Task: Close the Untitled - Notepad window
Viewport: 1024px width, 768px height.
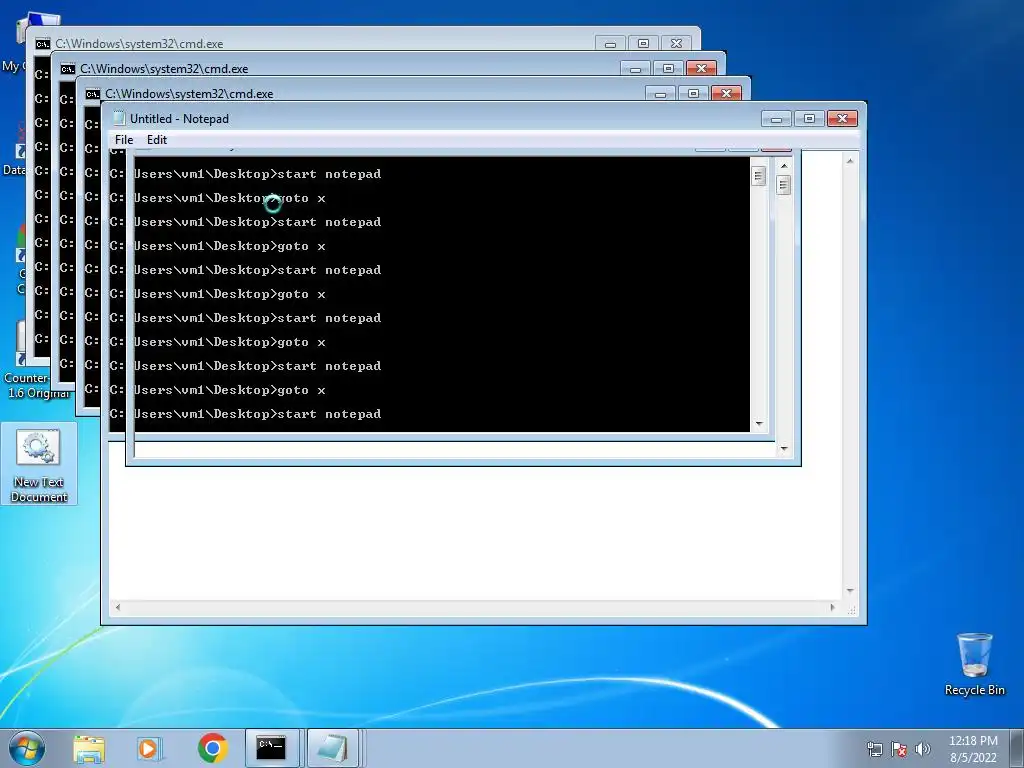Action: coord(842,119)
